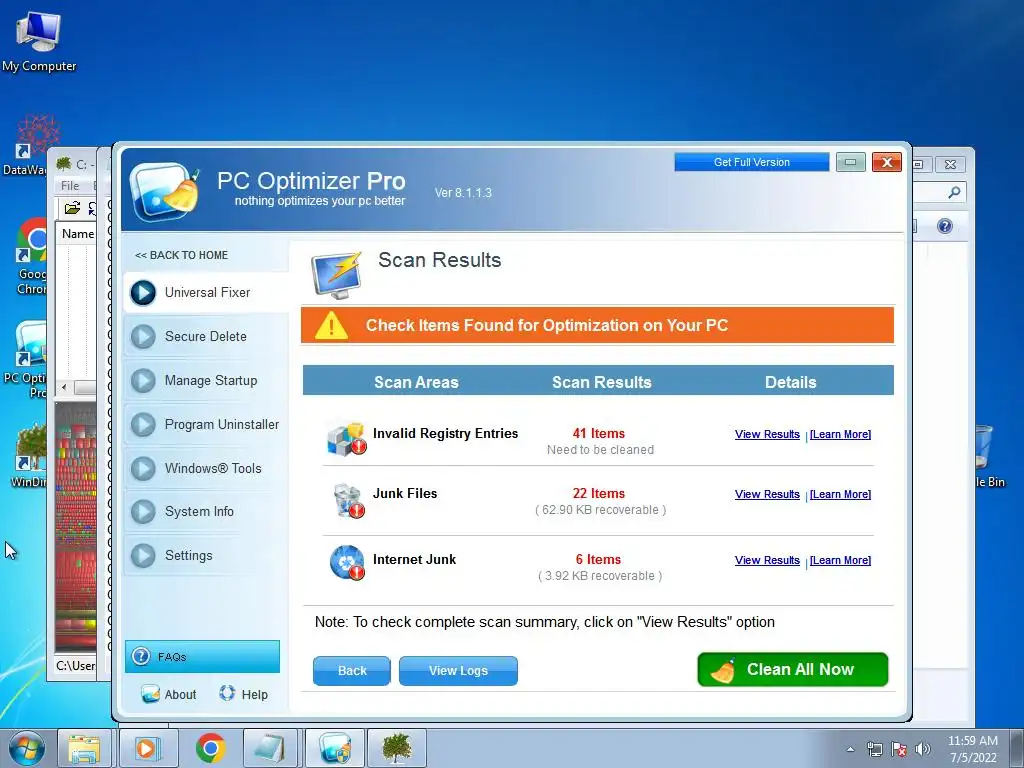Screen dimensions: 1024x768
Task: Click the WinDirStat tree taskbar icon
Action: 397,748
